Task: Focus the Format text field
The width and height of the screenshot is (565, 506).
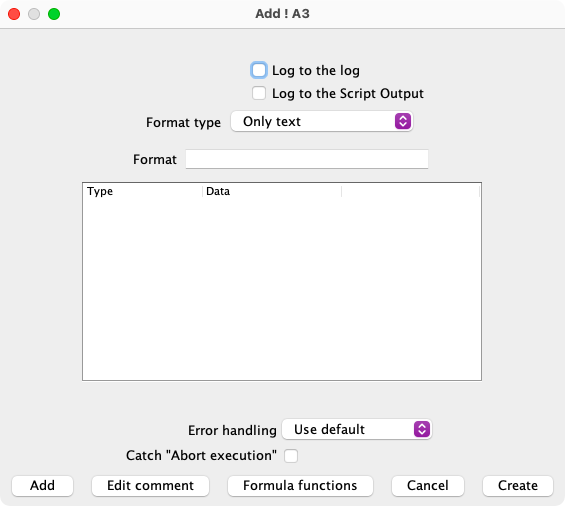Action: pyautogui.click(x=307, y=159)
